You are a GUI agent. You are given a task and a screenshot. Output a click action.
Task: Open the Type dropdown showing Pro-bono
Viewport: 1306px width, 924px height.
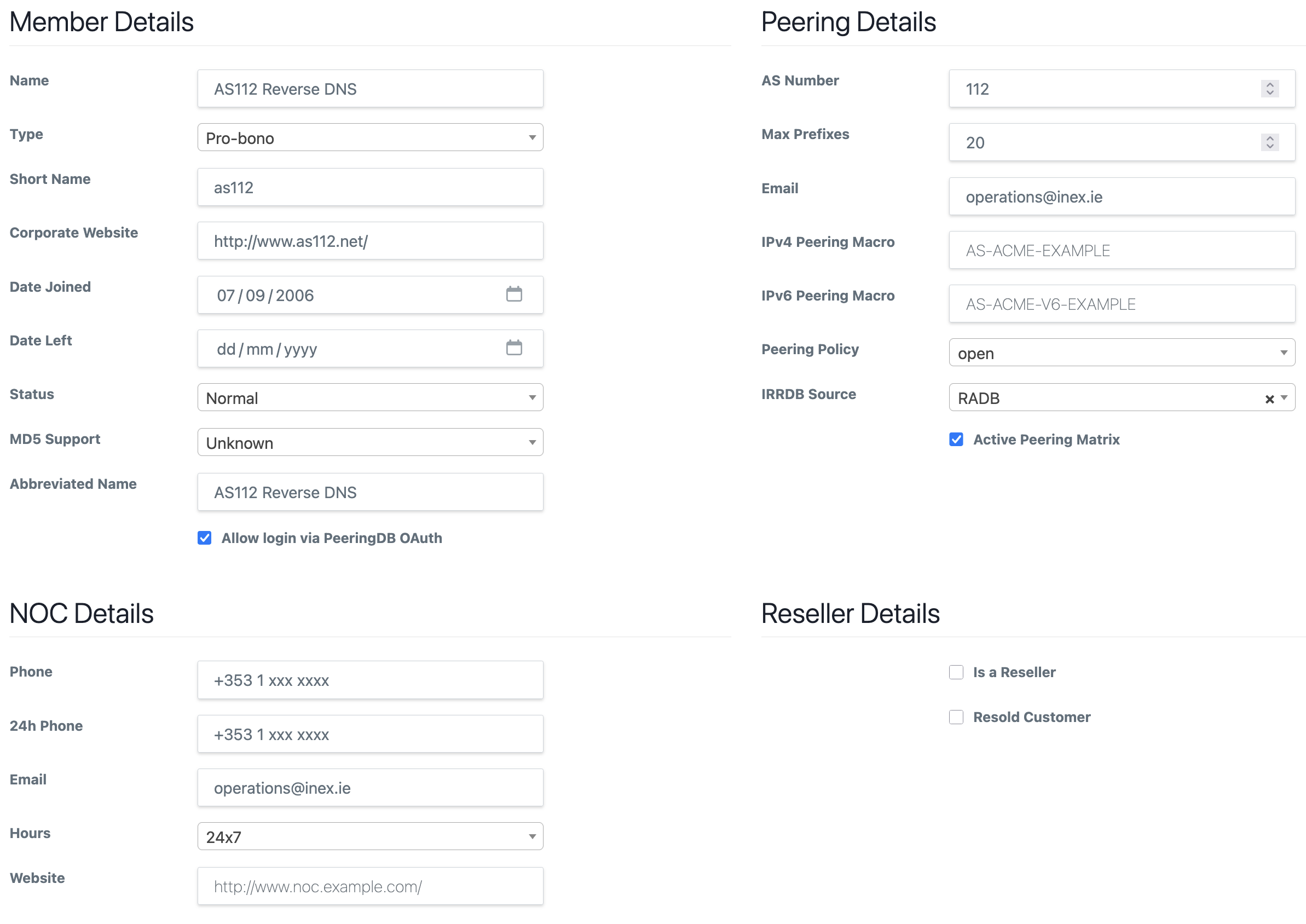pyautogui.click(x=371, y=138)
